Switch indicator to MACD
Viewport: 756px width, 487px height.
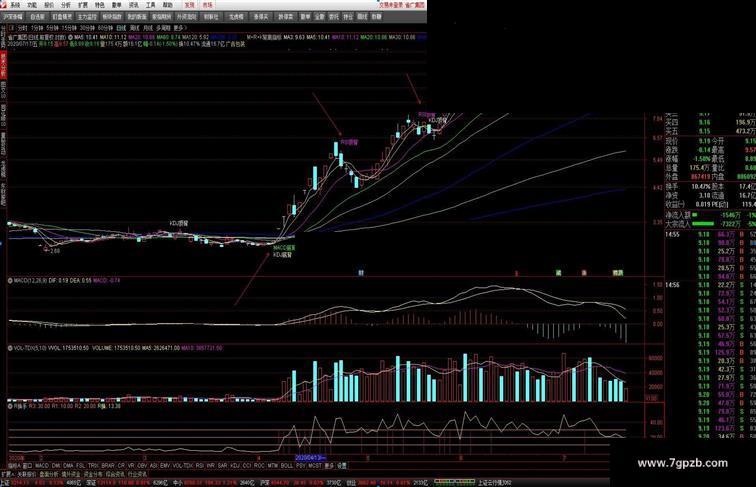click(x=42, y=466)
